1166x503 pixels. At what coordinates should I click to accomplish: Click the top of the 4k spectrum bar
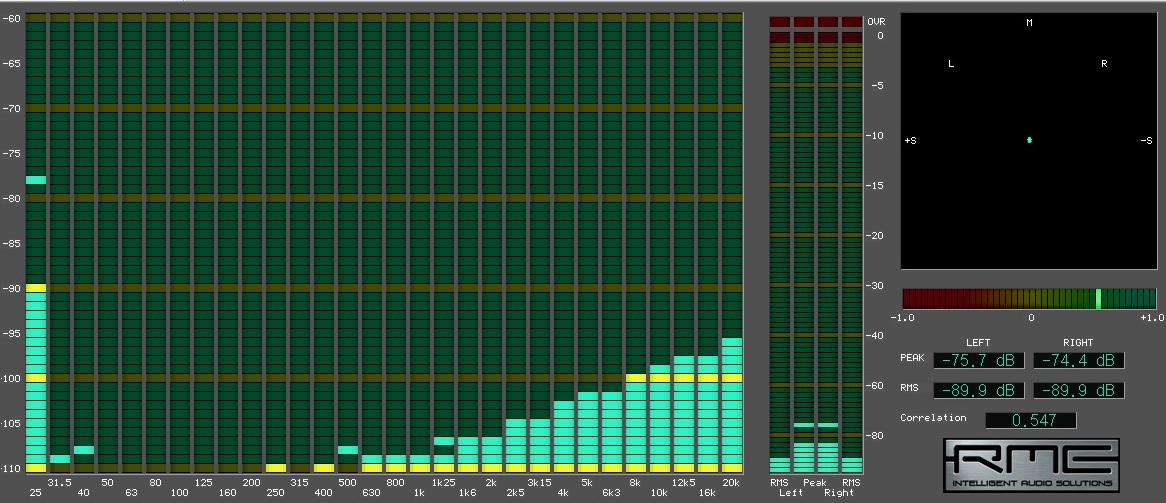point(564,405)
